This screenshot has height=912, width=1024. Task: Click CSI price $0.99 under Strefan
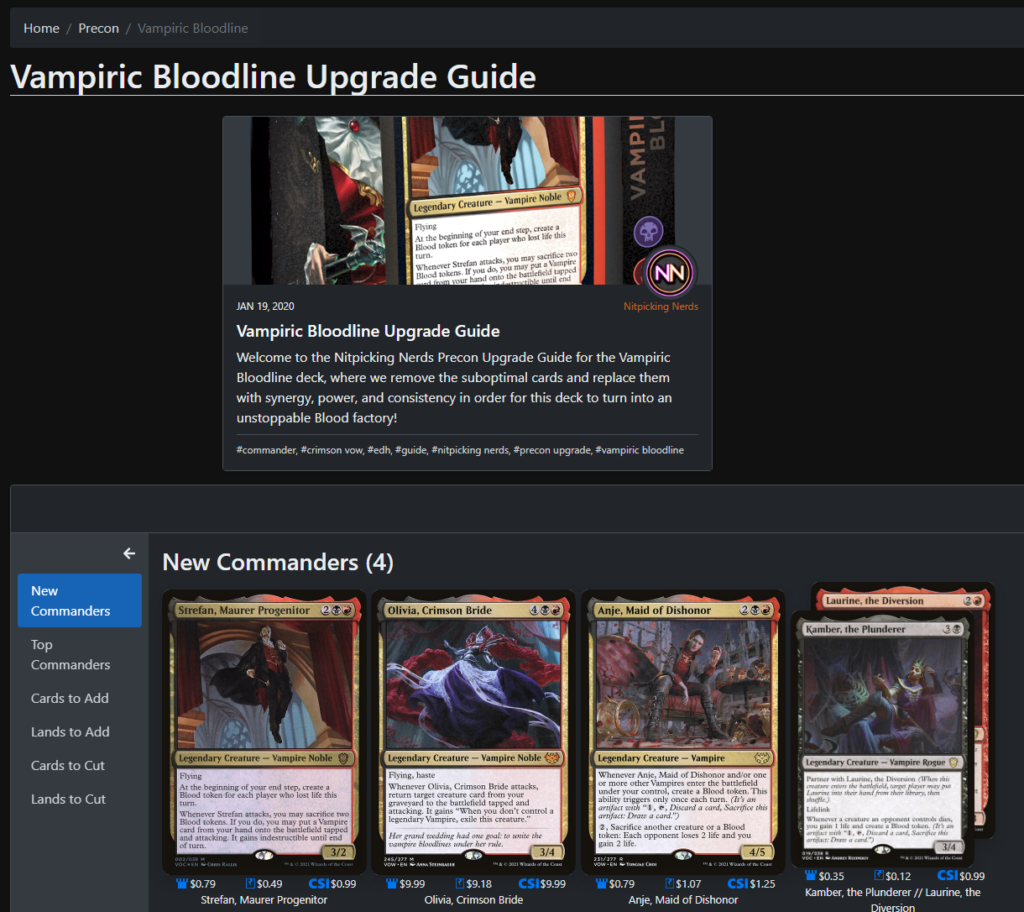coord(332,883)
